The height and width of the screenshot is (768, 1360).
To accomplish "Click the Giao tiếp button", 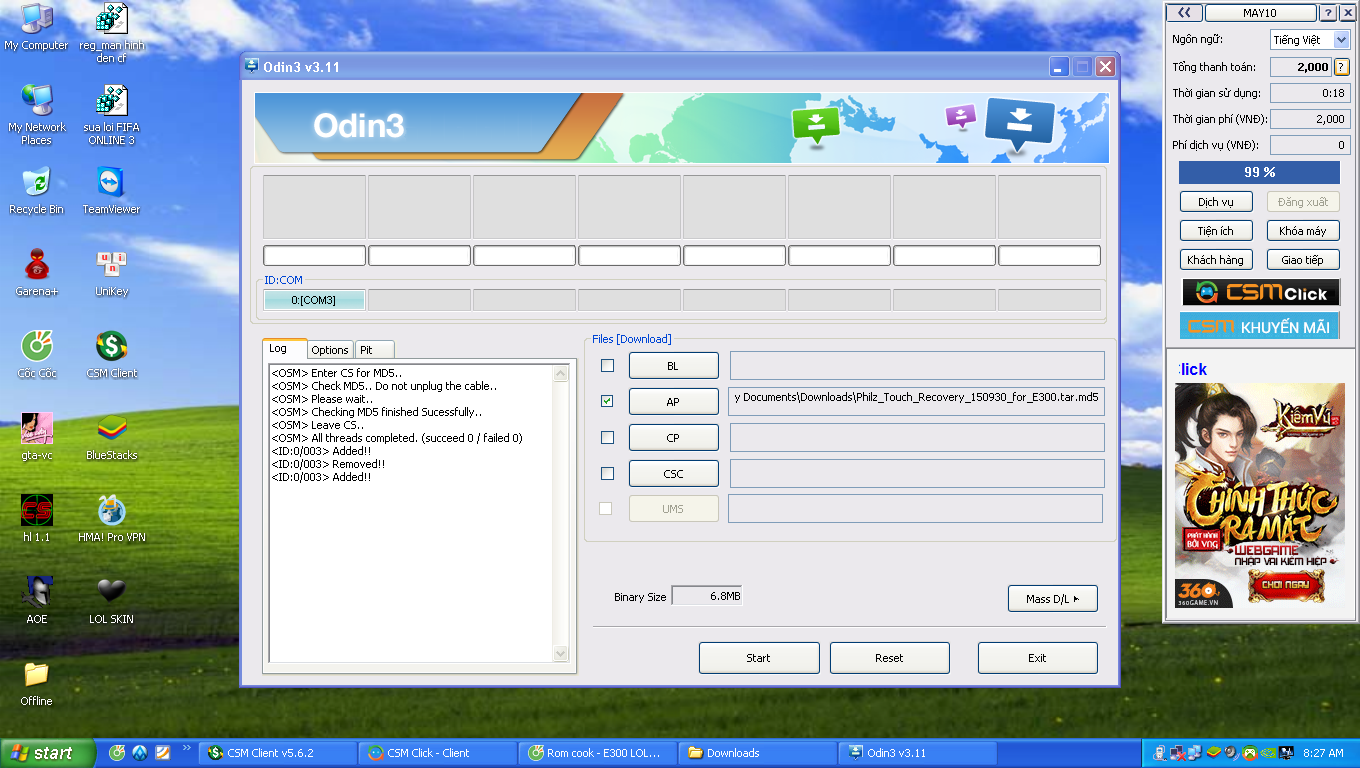I will 1303,260.
